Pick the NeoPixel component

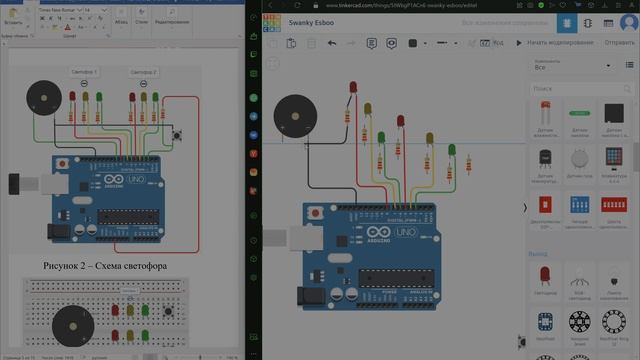(545, 326)
